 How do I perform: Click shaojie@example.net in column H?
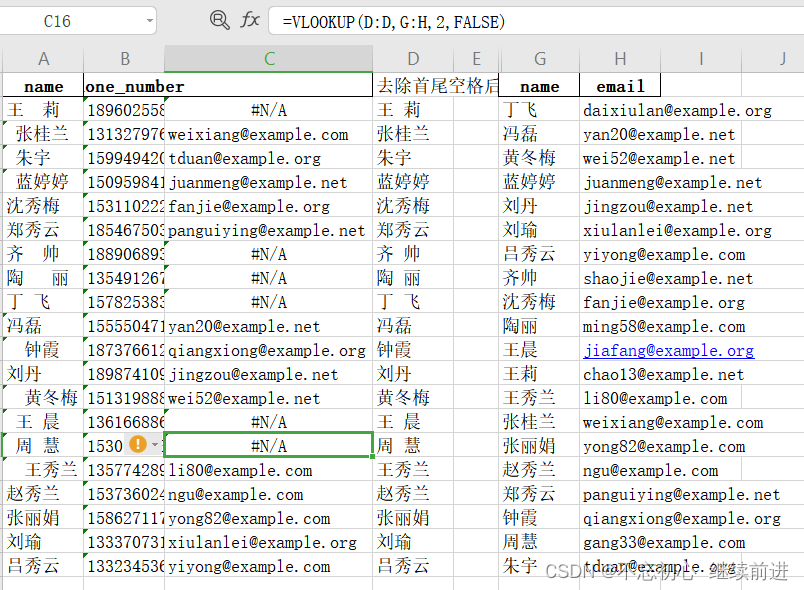[x=668, y=278]
